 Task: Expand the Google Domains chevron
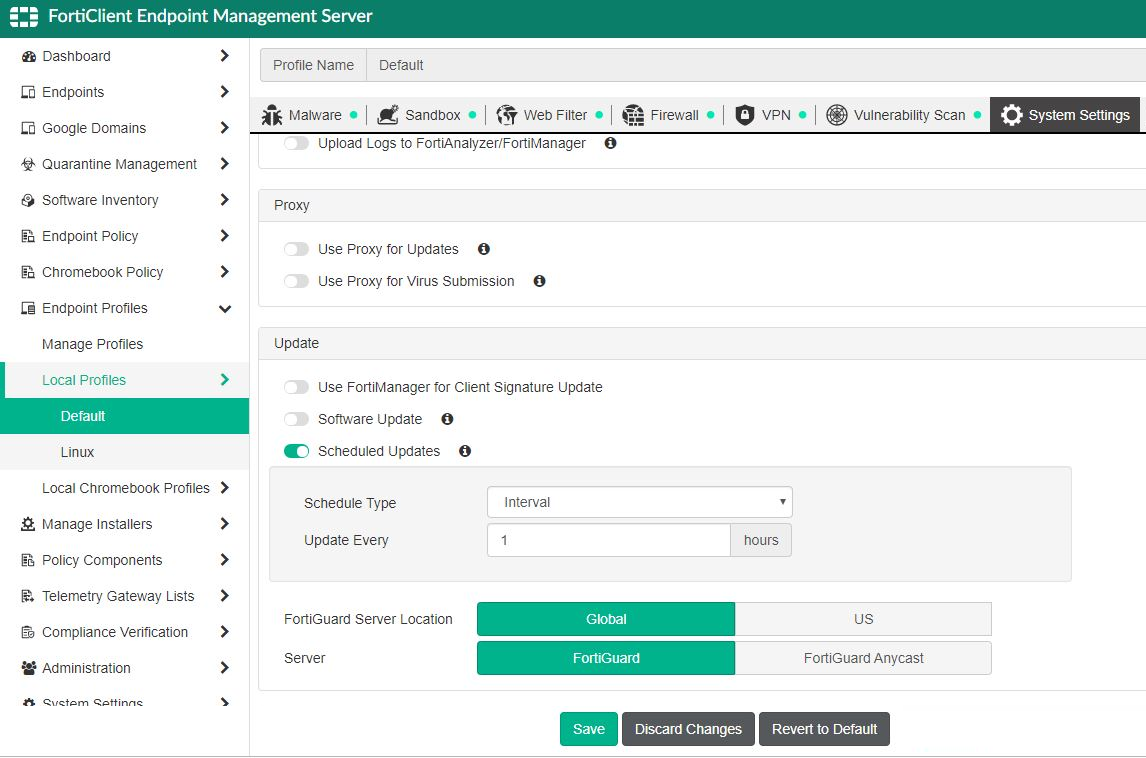point(224,127)
